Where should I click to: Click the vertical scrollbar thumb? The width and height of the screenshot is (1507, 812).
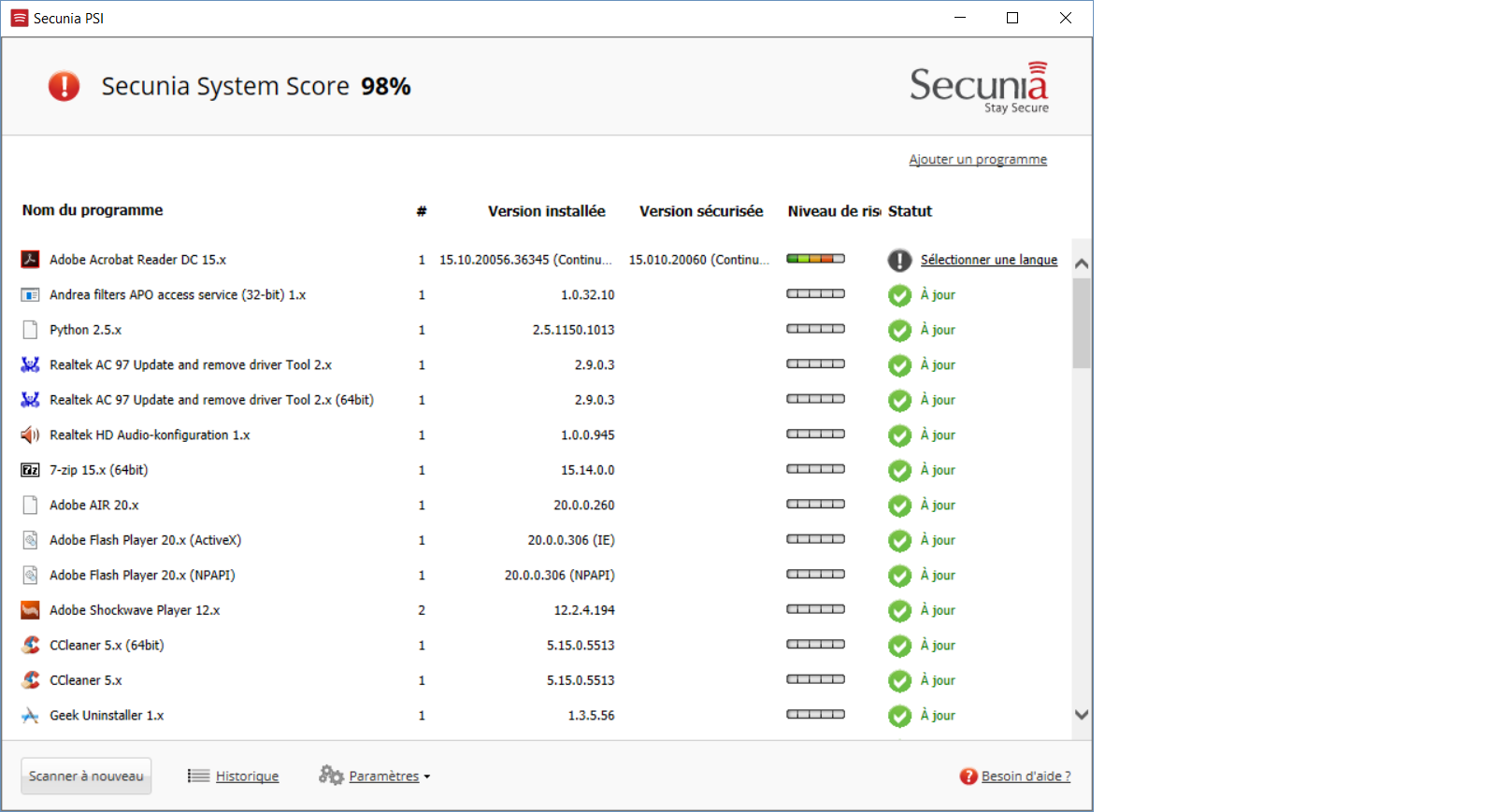[x=1082, y=323]
